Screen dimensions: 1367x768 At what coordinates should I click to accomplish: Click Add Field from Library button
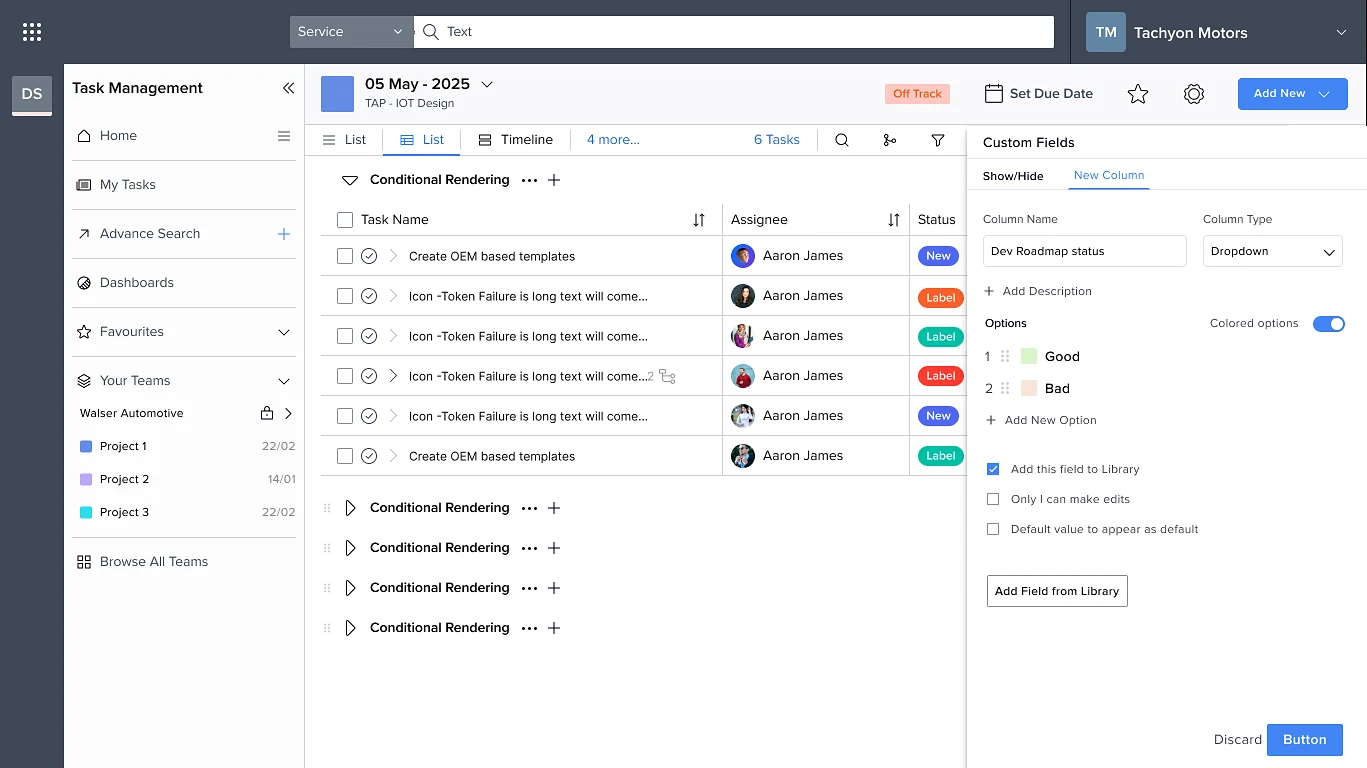[x=1057, y=591]
